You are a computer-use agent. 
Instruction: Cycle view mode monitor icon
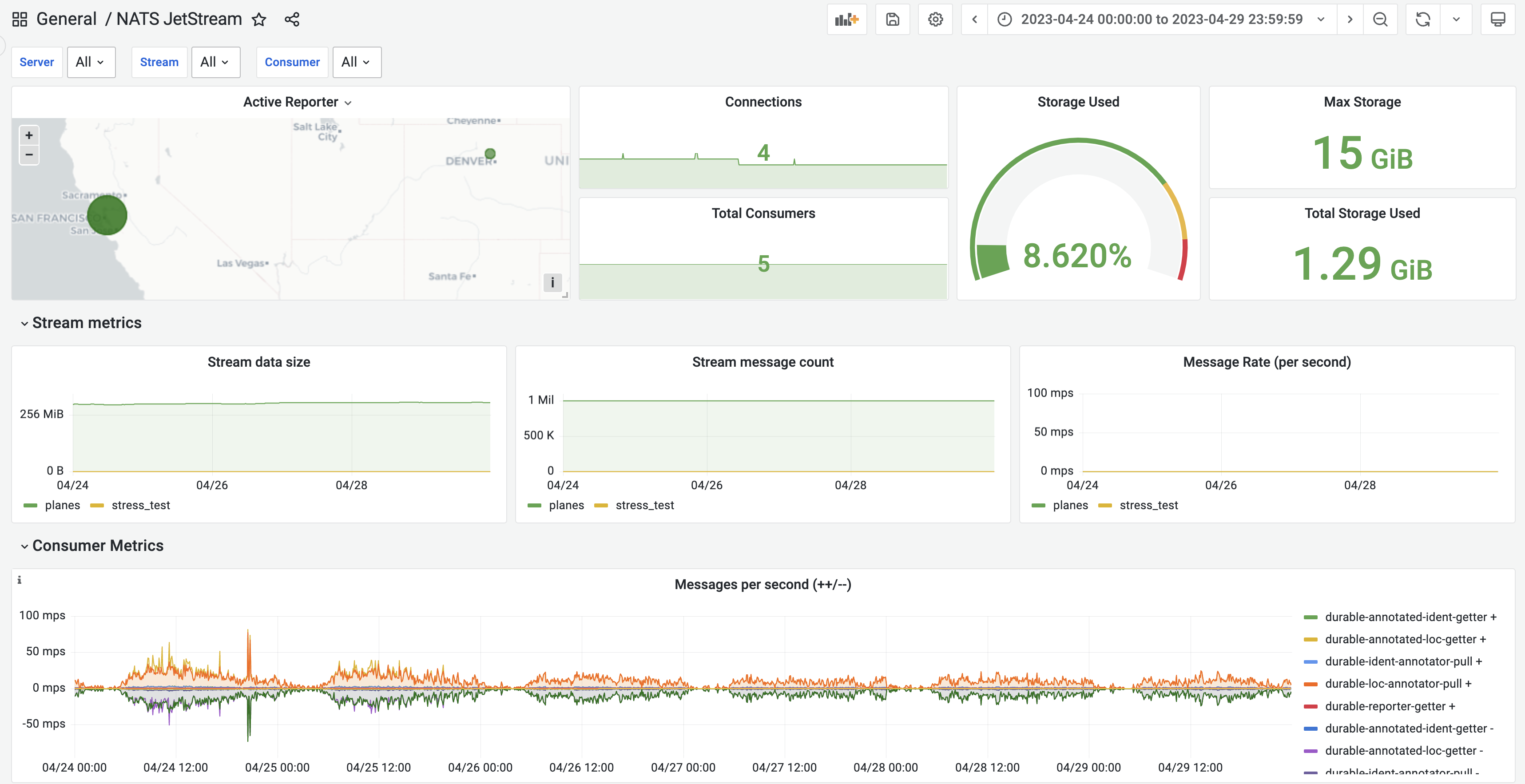(1498, 20)
